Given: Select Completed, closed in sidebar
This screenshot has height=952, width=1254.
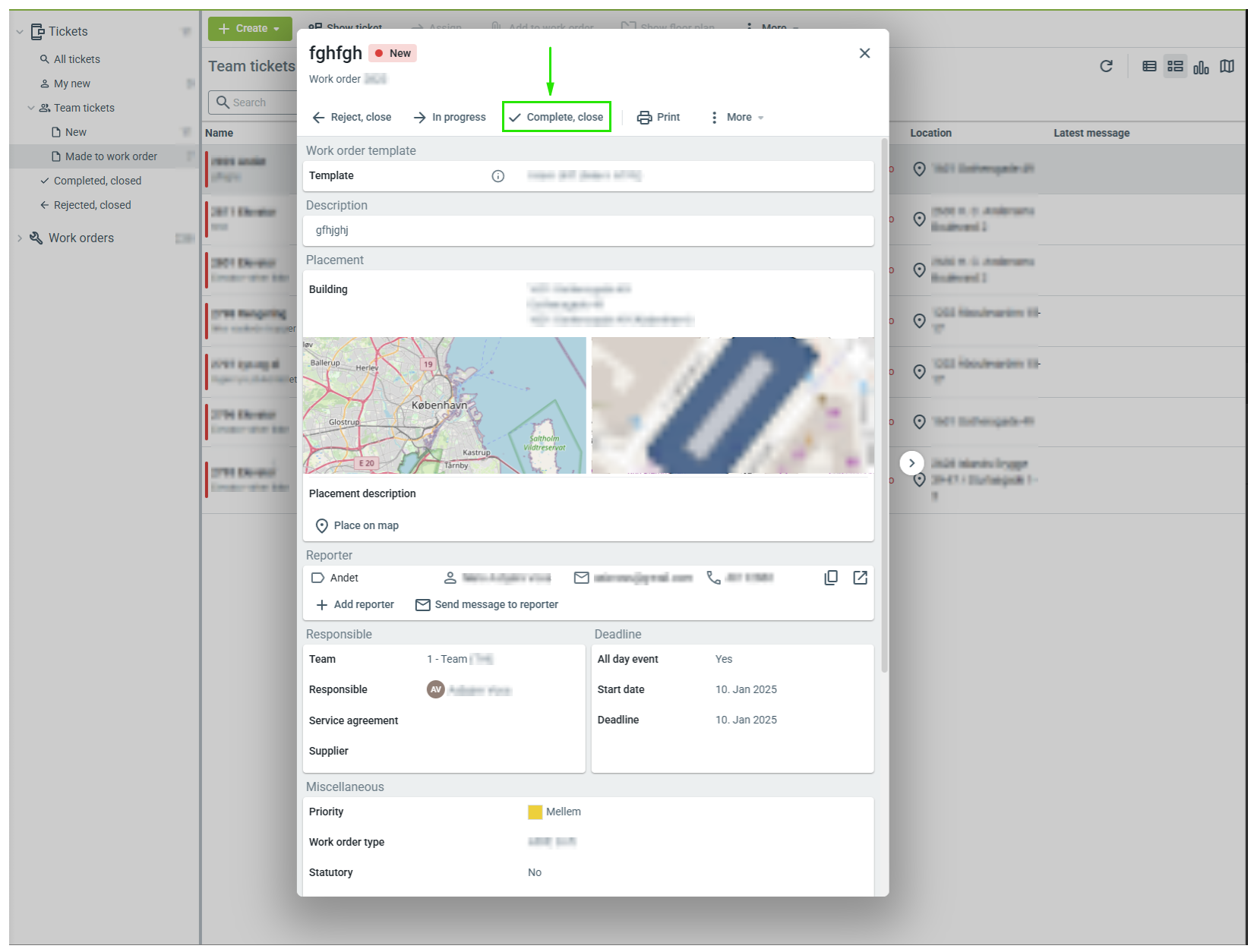Looking at the screenshot, I should click(97, 181).
